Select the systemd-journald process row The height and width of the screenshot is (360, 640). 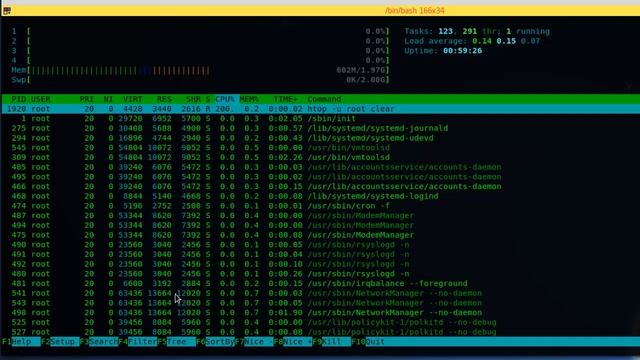click(320, 129)
